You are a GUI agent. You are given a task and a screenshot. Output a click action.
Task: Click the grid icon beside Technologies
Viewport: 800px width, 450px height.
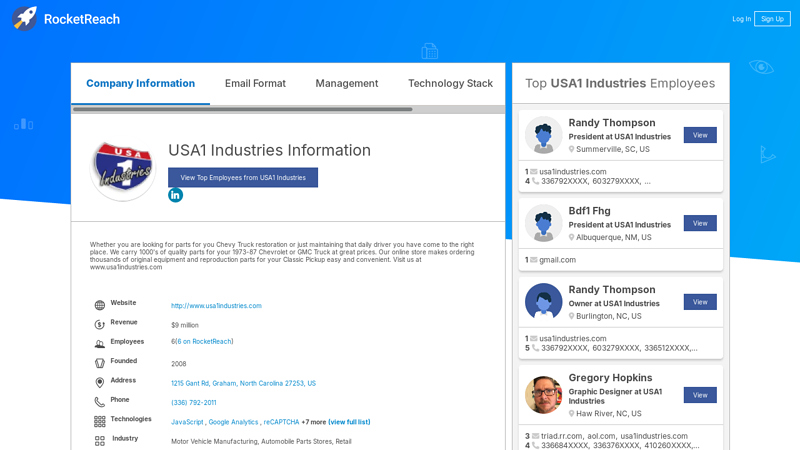99,421
